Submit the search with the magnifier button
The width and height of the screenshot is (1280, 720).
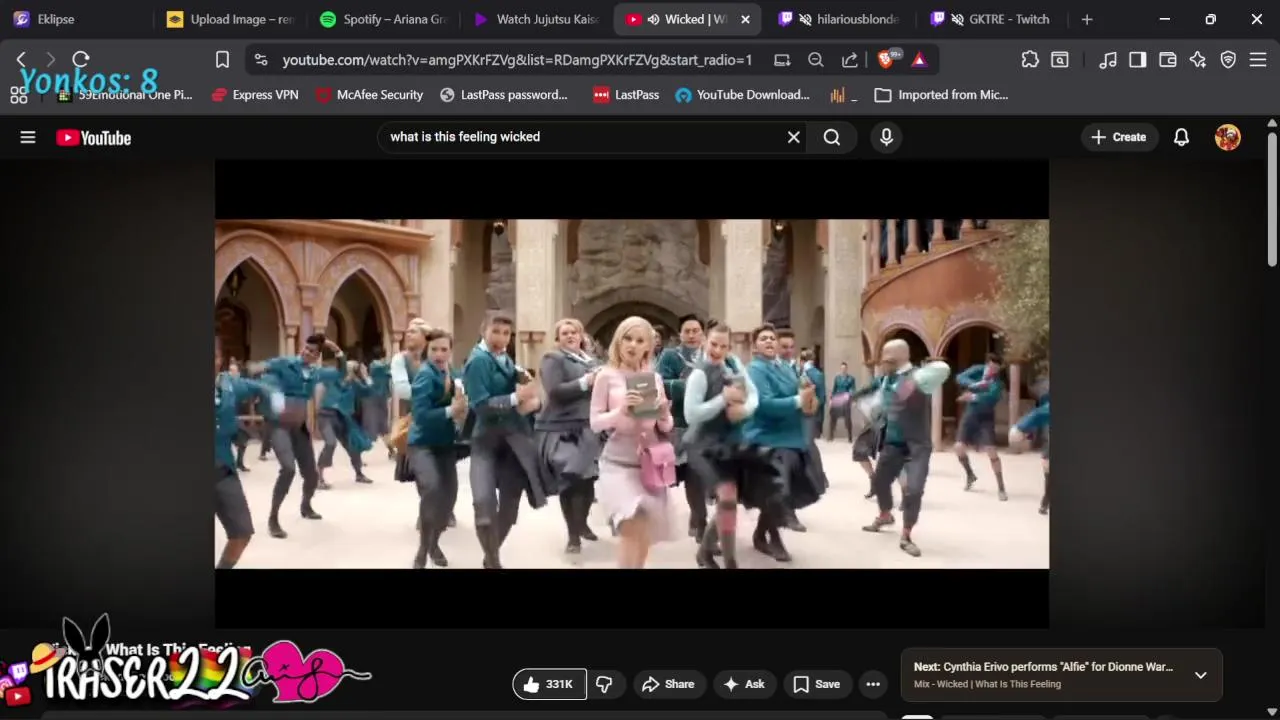point(832,137)
